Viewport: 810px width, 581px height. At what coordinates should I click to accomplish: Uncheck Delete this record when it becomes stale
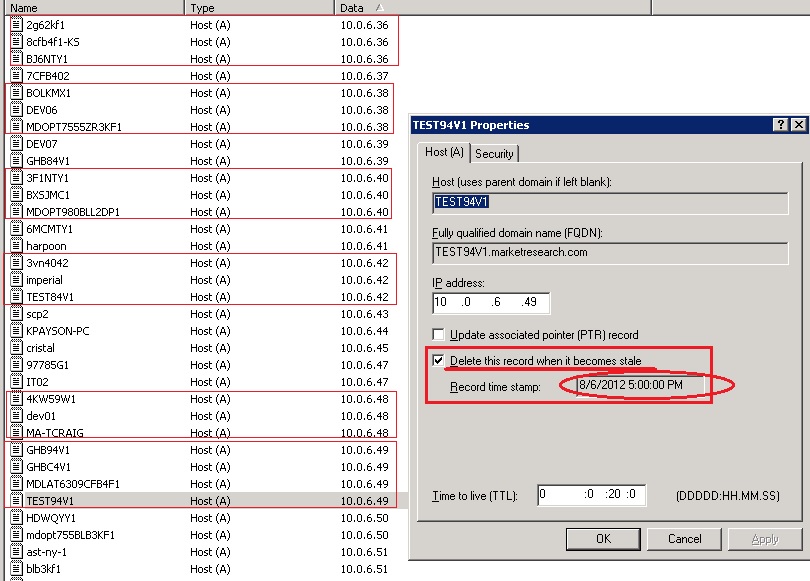(440, 362)
